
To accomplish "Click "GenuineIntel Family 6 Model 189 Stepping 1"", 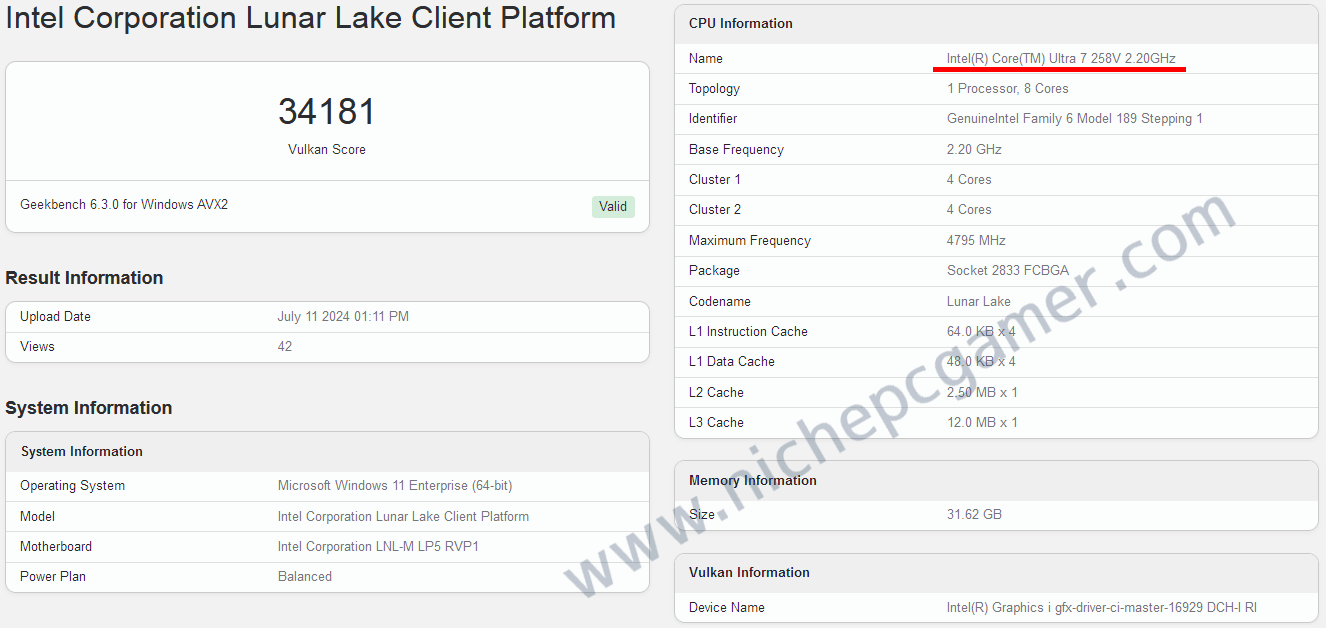I will point(1075,119).
